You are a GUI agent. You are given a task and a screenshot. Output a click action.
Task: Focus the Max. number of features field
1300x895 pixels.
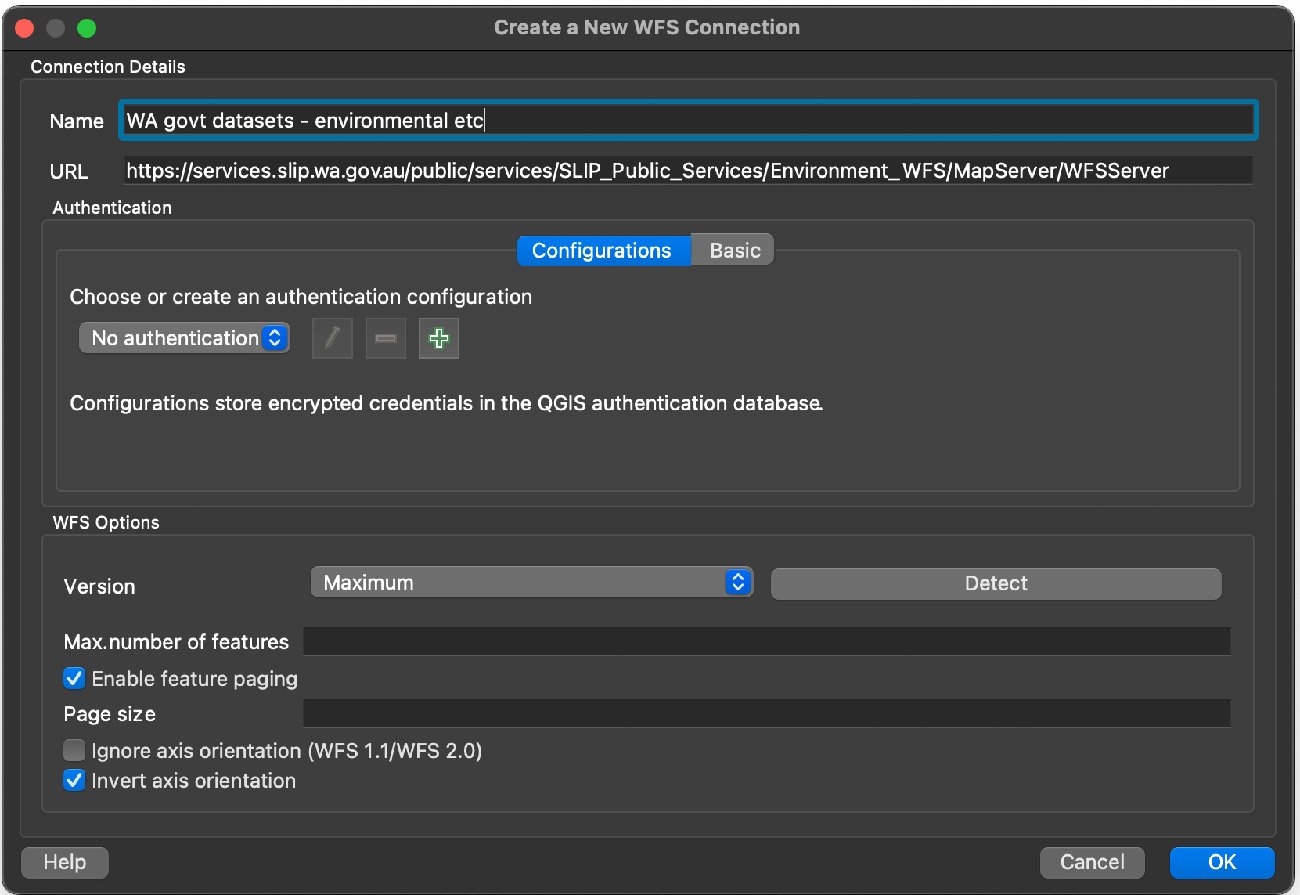coord(766,641)
